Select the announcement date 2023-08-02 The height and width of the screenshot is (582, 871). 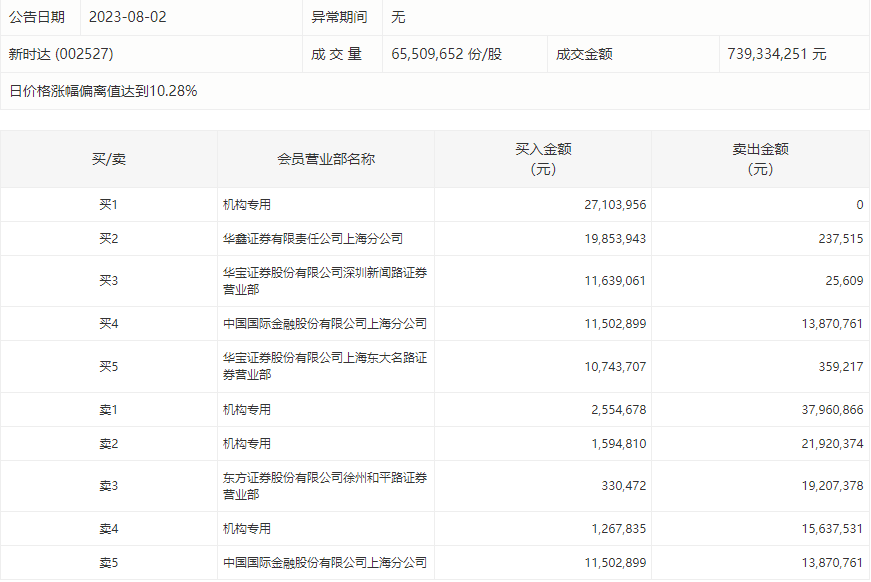click(127, 17)
